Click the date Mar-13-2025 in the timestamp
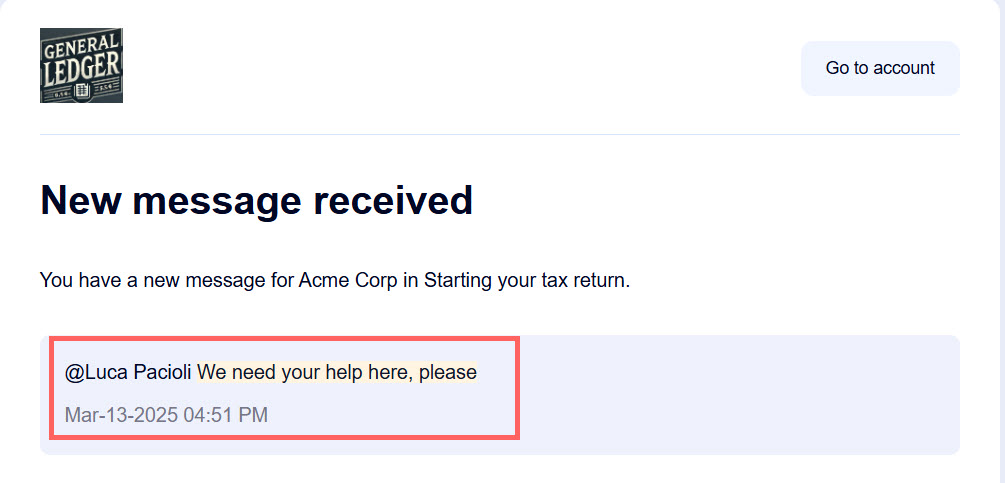 (x=121, y=414)
